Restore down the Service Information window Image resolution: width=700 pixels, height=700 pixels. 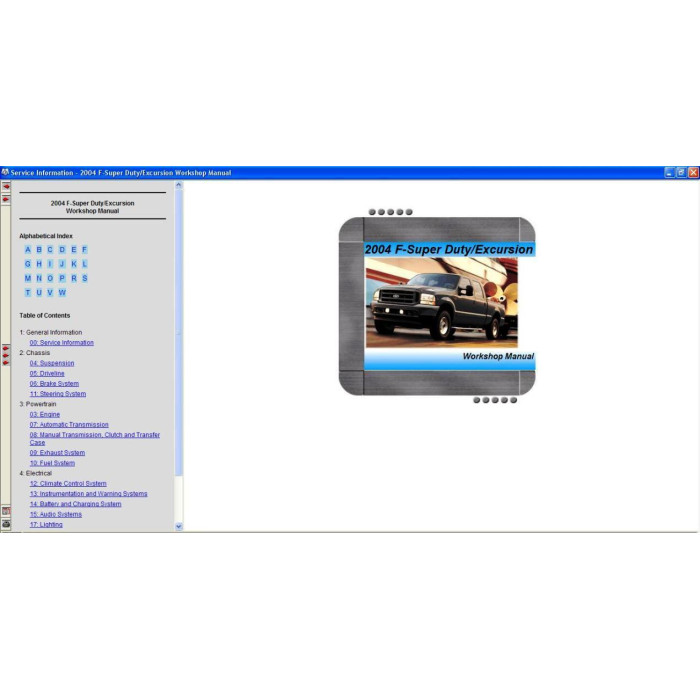[x=681, y=173]
